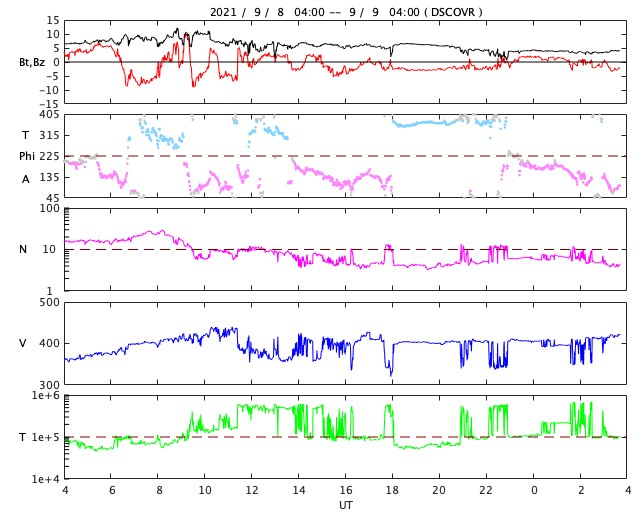Click the 15 tick on the Bt,Bz axis
This screenshot has height=512, width=640.
[x=53, y=20]
